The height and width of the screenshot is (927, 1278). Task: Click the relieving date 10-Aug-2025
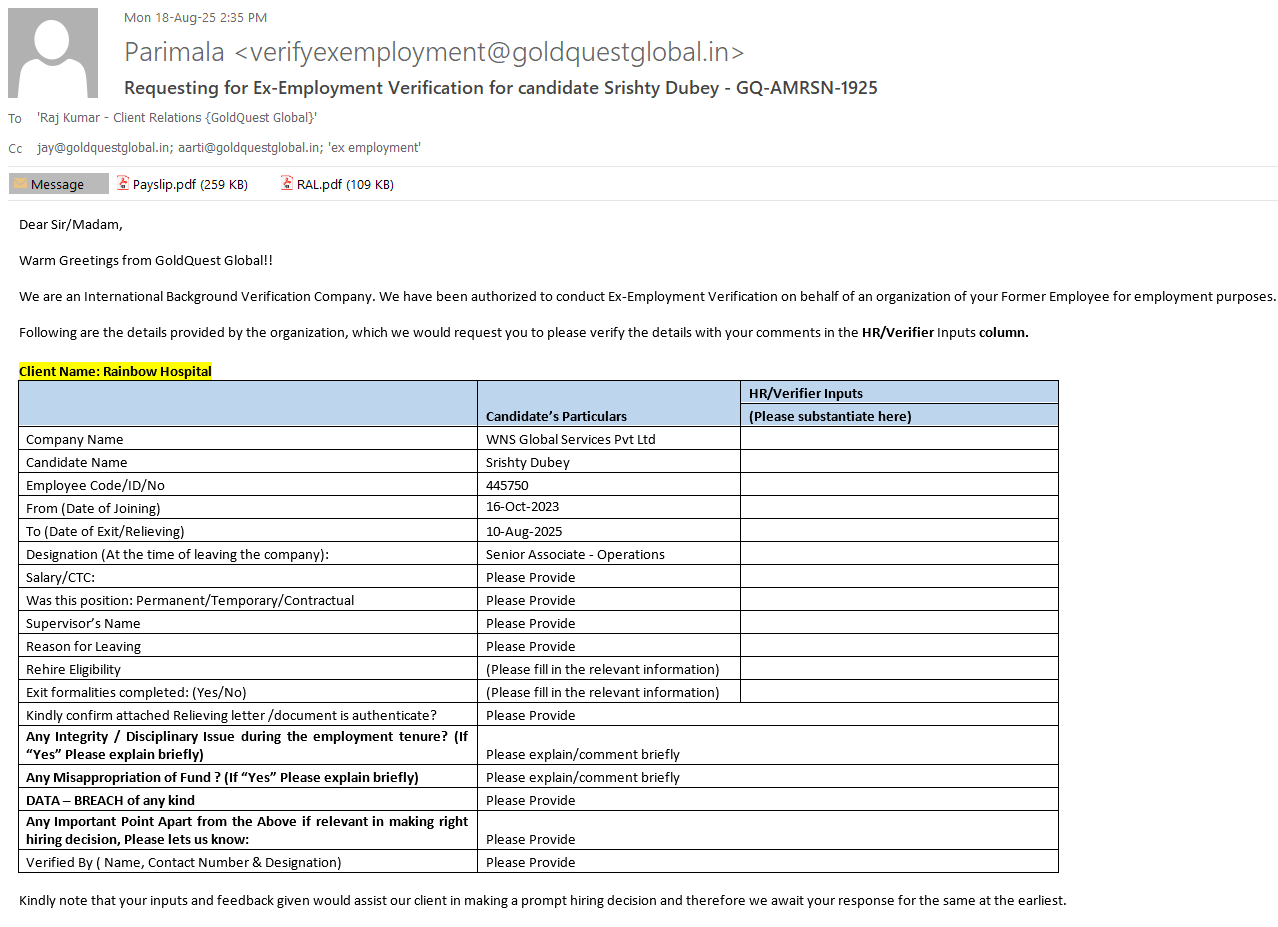[524, 531]
